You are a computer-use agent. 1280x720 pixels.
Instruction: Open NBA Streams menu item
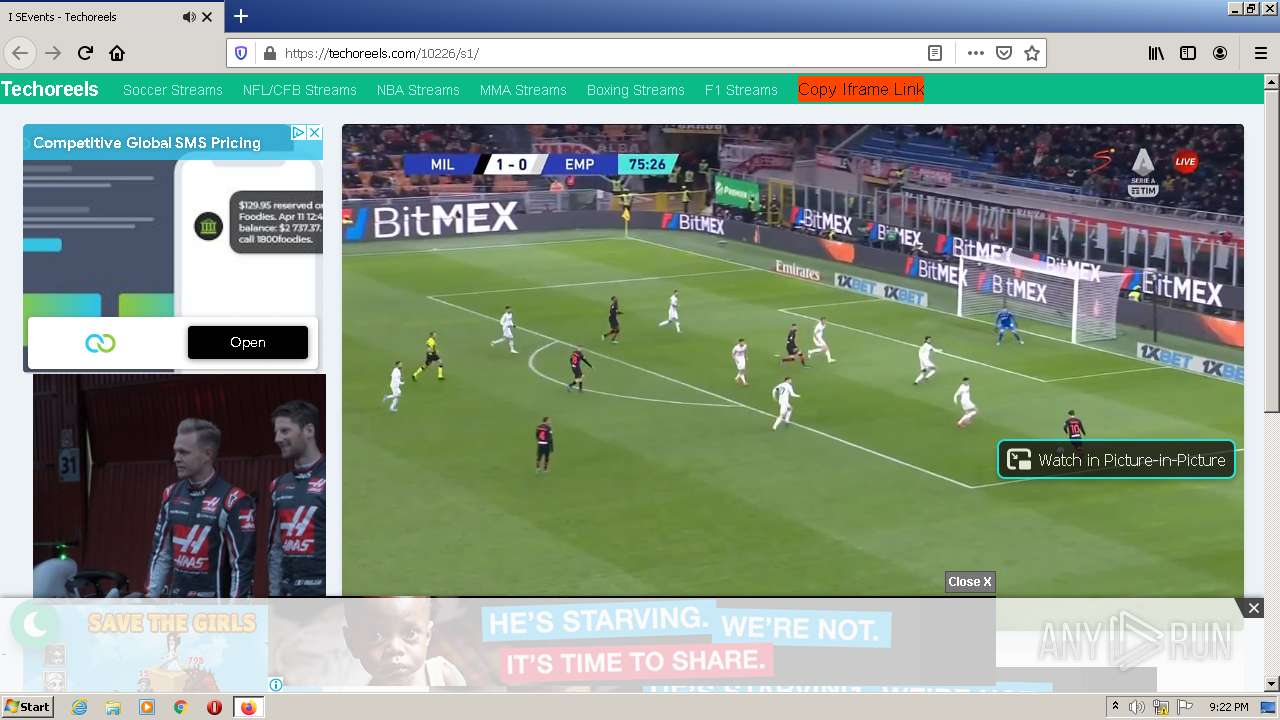pos(418,90)
